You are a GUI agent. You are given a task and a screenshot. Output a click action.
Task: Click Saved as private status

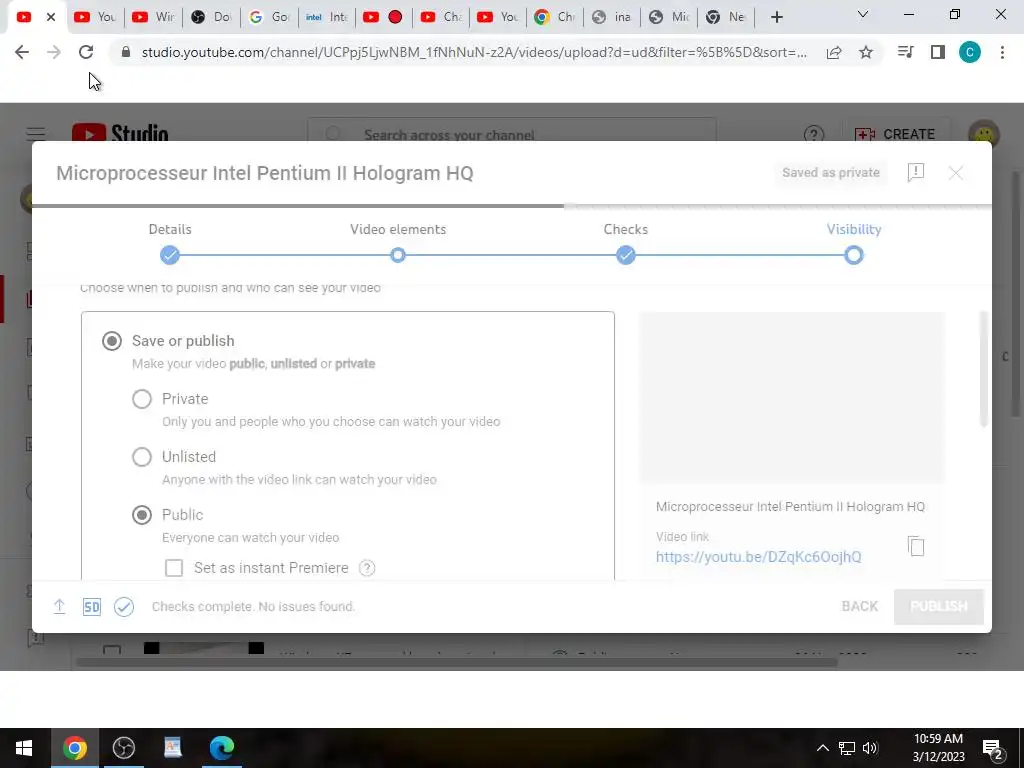(x=831, y=172)
